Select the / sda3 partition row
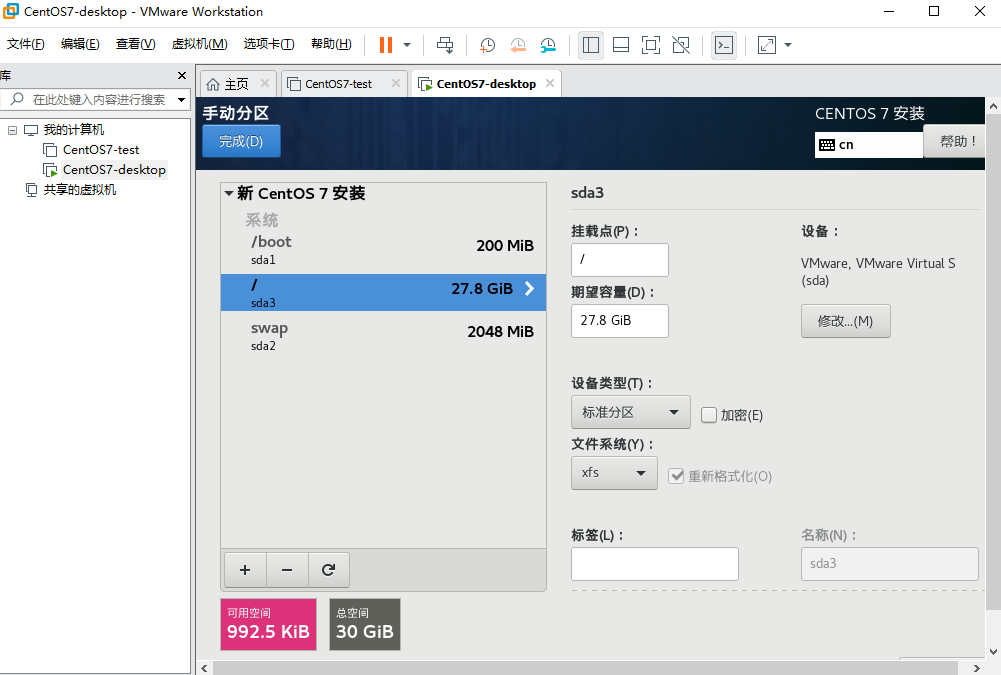 tap(383, 292)
